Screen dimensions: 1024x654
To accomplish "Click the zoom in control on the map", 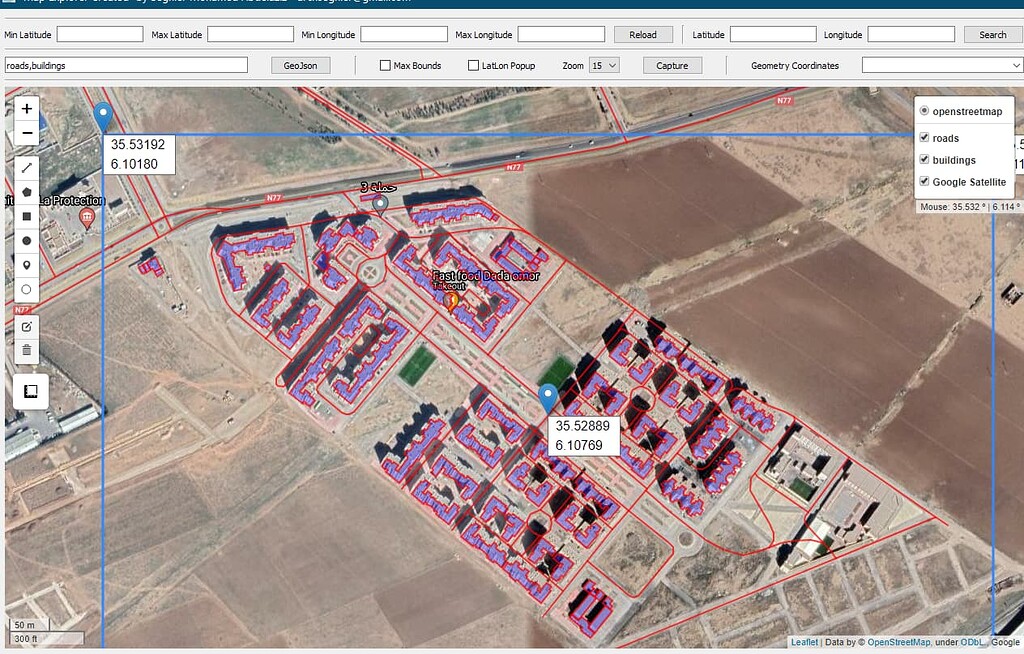I will (26, 107).
